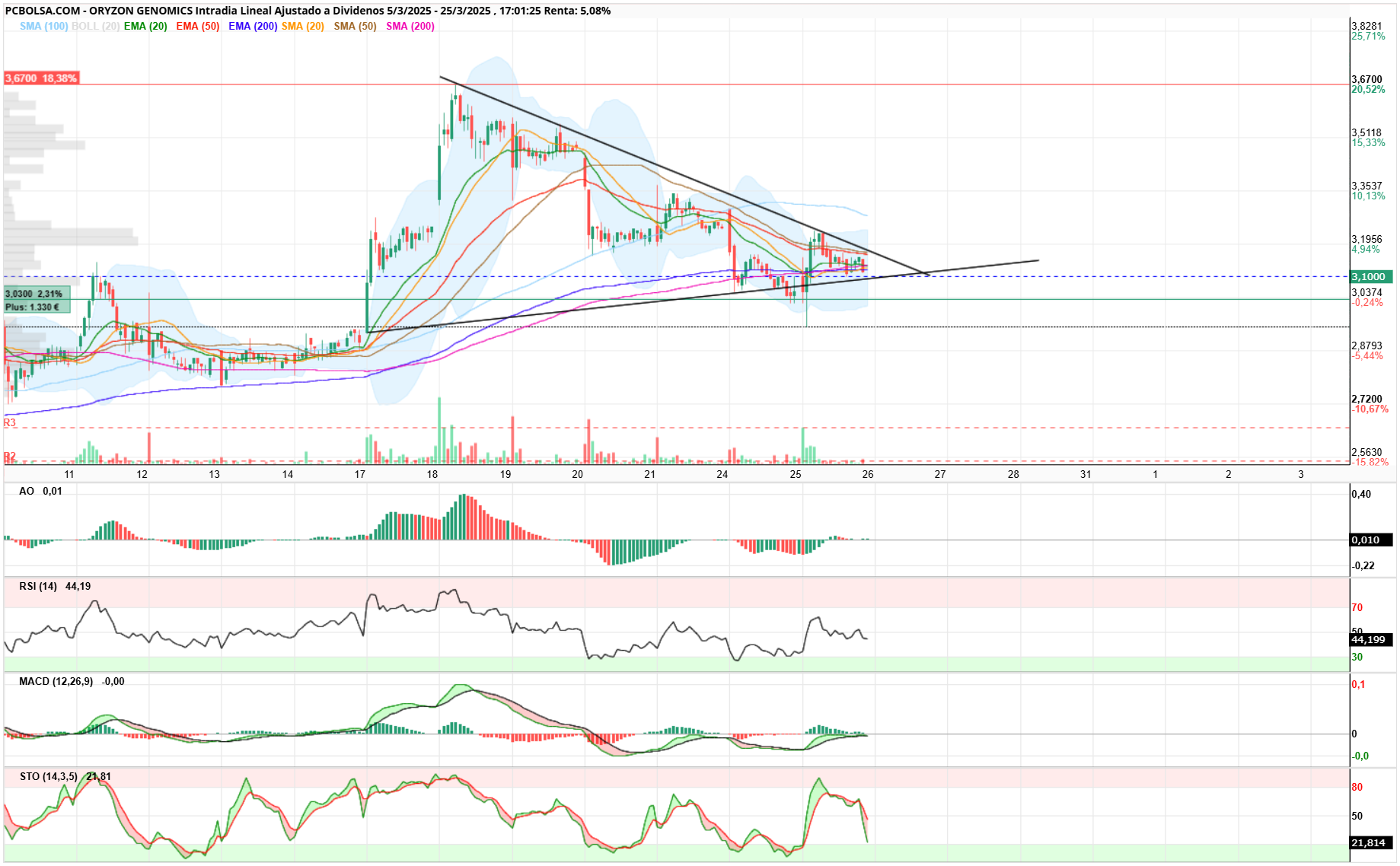Image resolution: width=1400 pixels, height=866 pixels.
Task: Click the 2,5630 price axis value
Action: click(x=1367, y=452)
